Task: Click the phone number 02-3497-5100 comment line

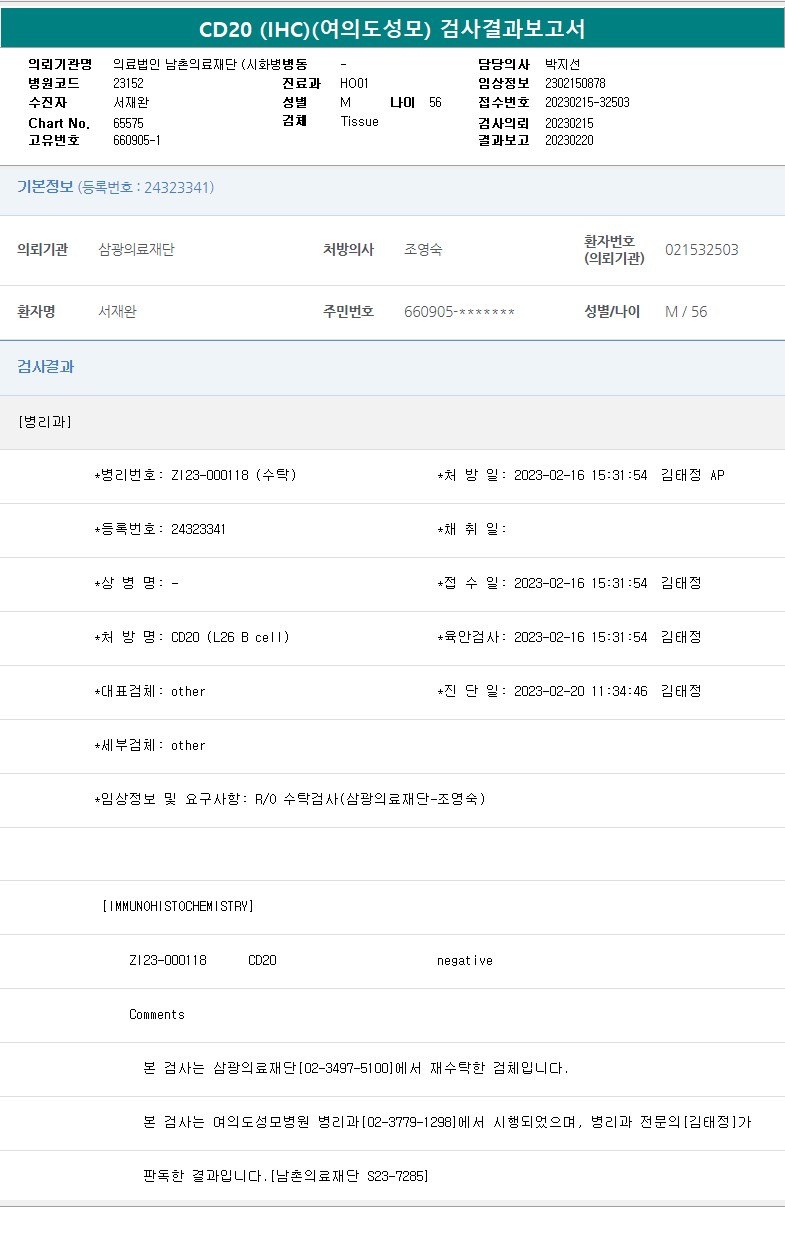Action: click(x=356, y=1069)
